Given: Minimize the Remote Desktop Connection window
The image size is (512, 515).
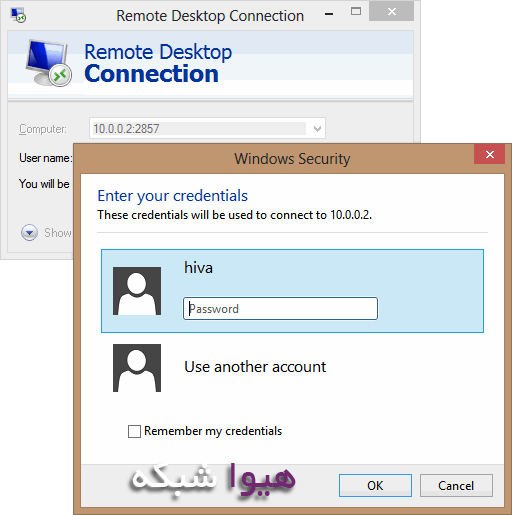Looking at the screenshot, I should point(329,14).
